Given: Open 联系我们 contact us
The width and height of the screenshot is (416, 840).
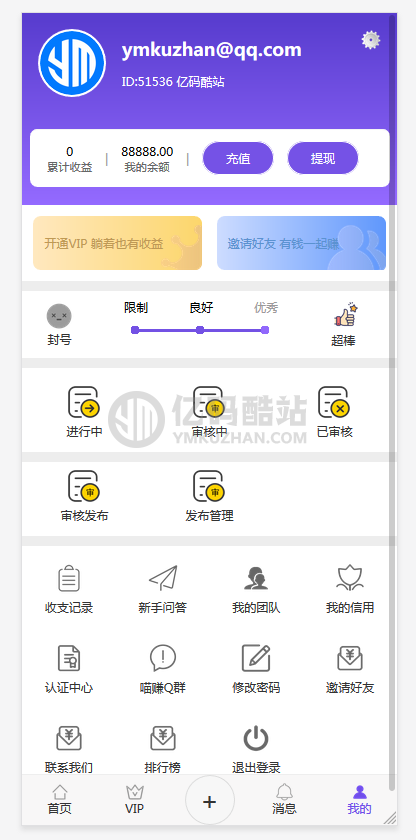Looking at the screenshot, I should click(69, 749).
